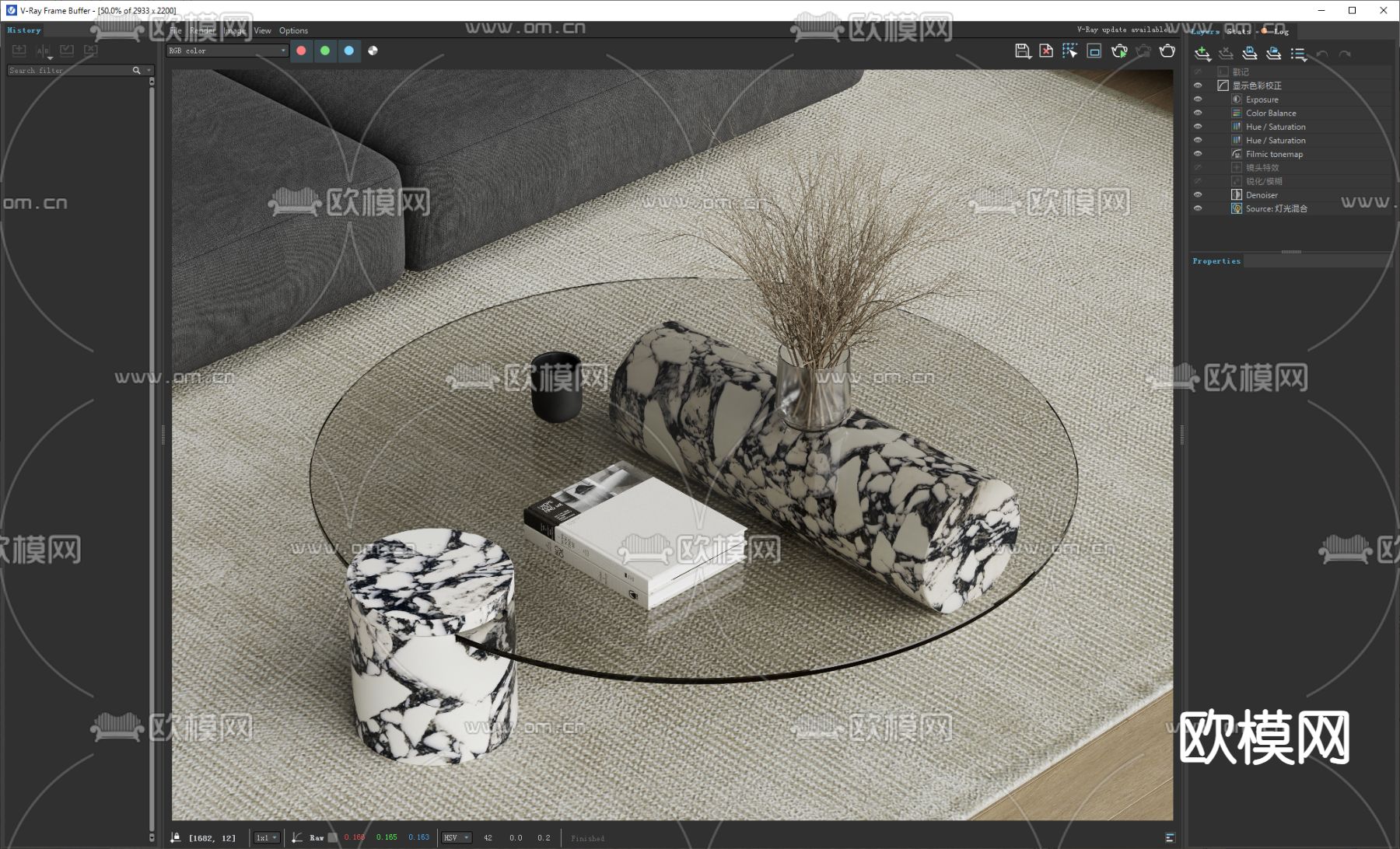Open the Image menu

(x=235, y=30)
